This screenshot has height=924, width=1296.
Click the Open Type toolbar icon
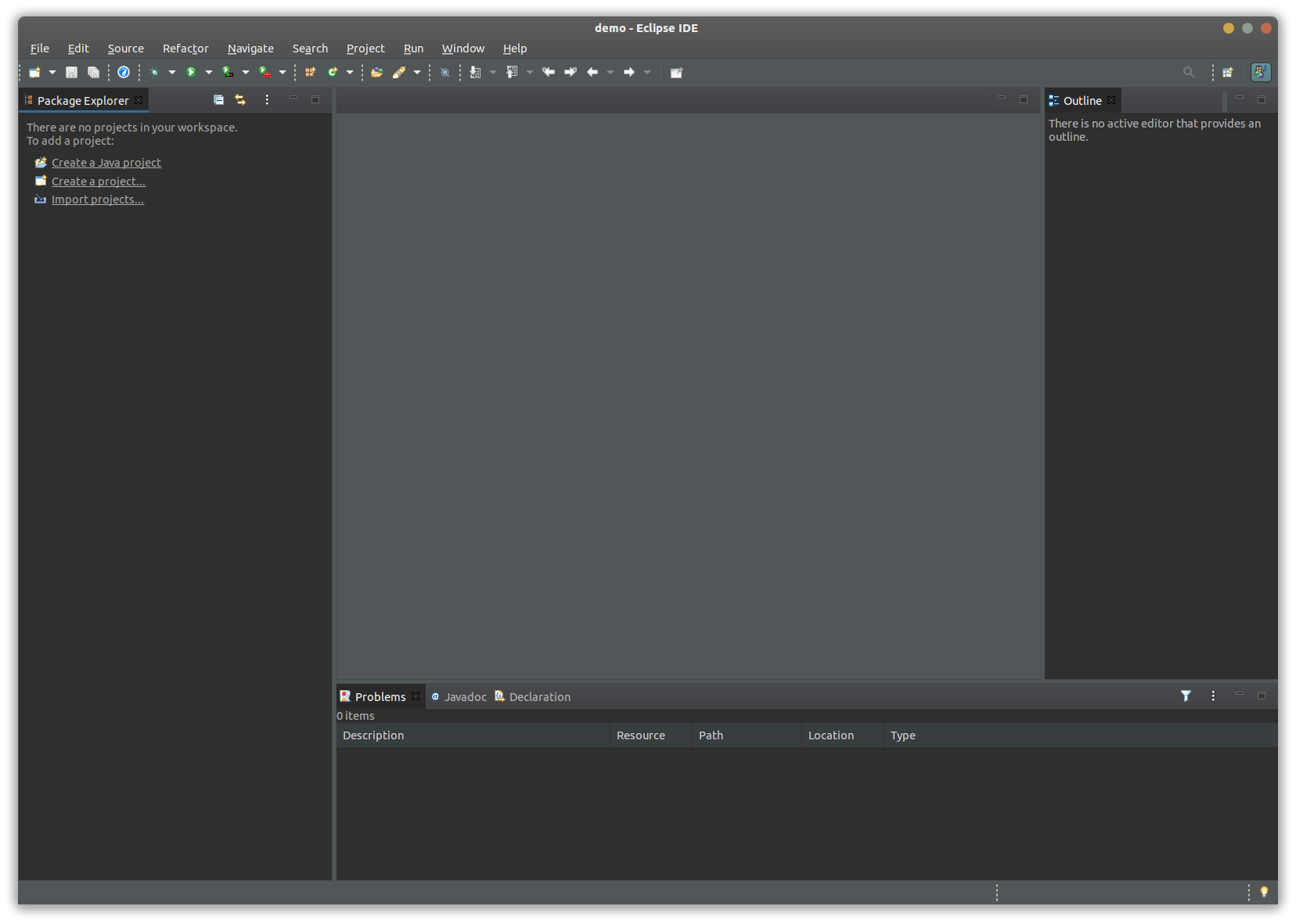tap(376, 72)
